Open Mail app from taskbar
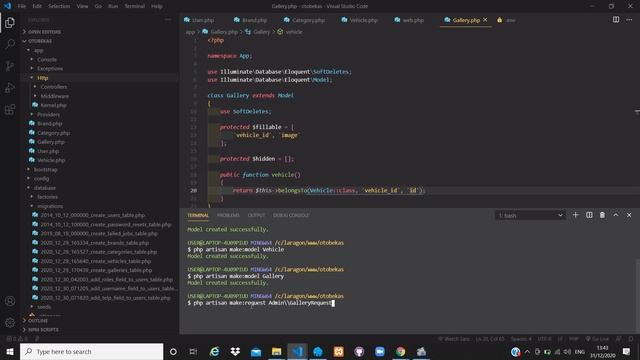This screenshot has height=360, width=640. (256, 351)
